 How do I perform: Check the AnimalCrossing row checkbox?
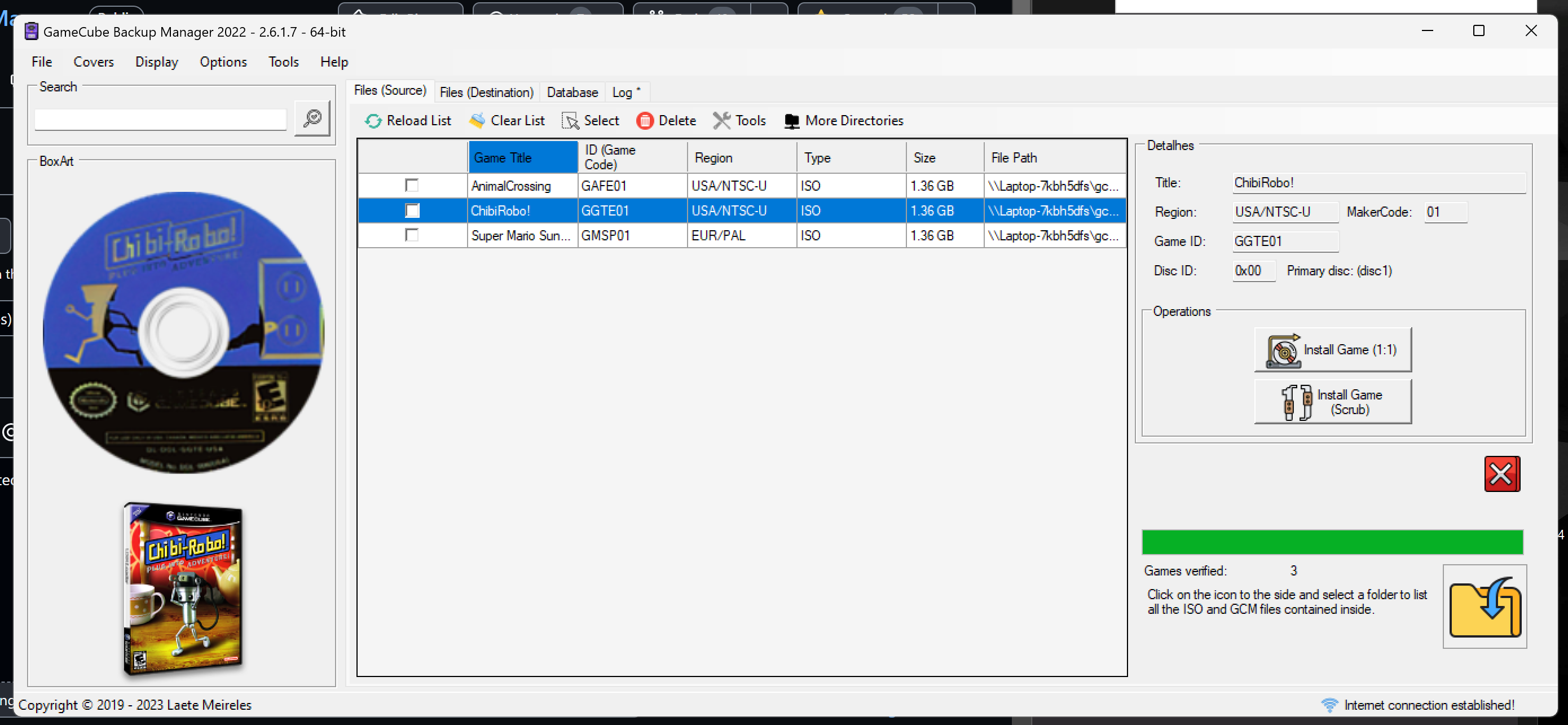point(413,185)
